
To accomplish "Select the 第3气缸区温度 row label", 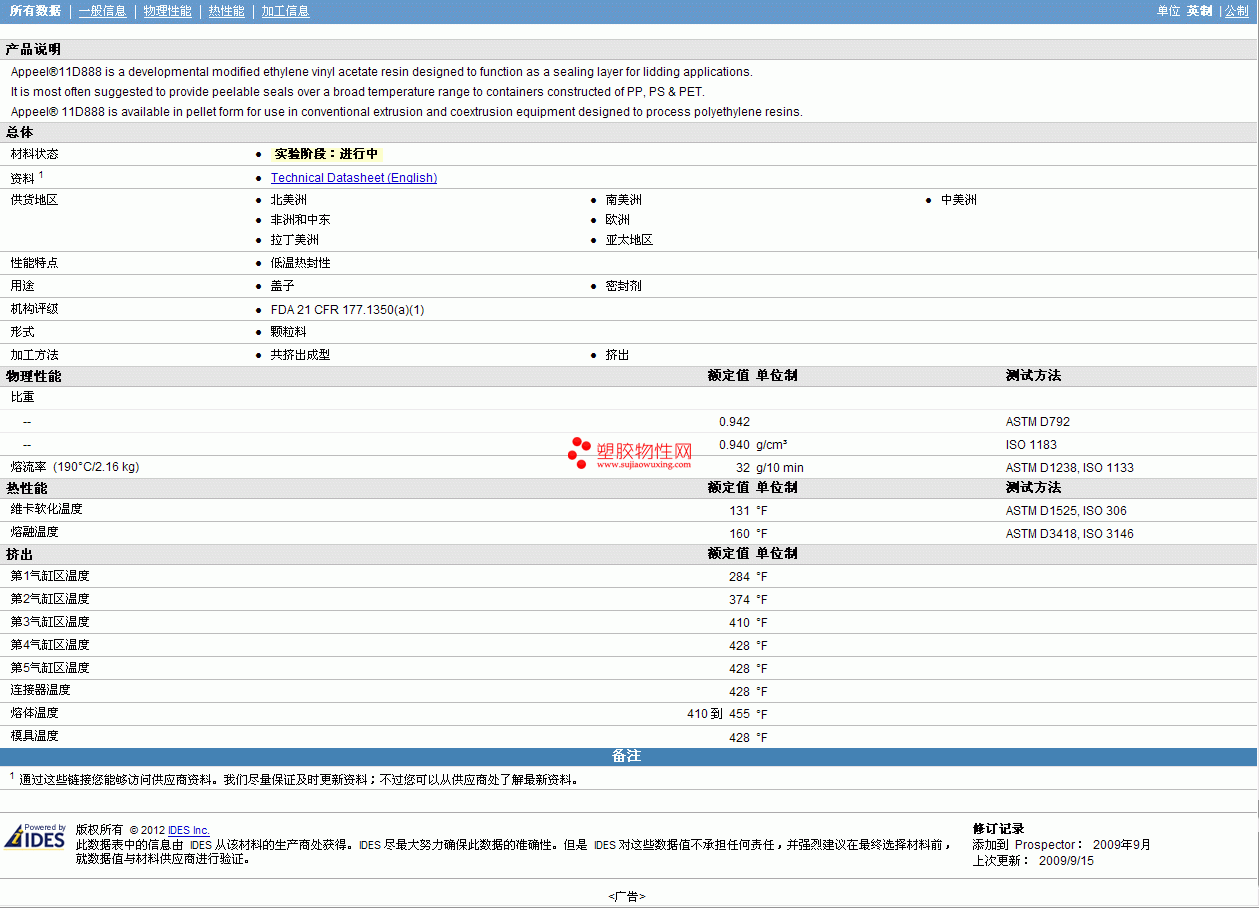I will click(50, 622).
